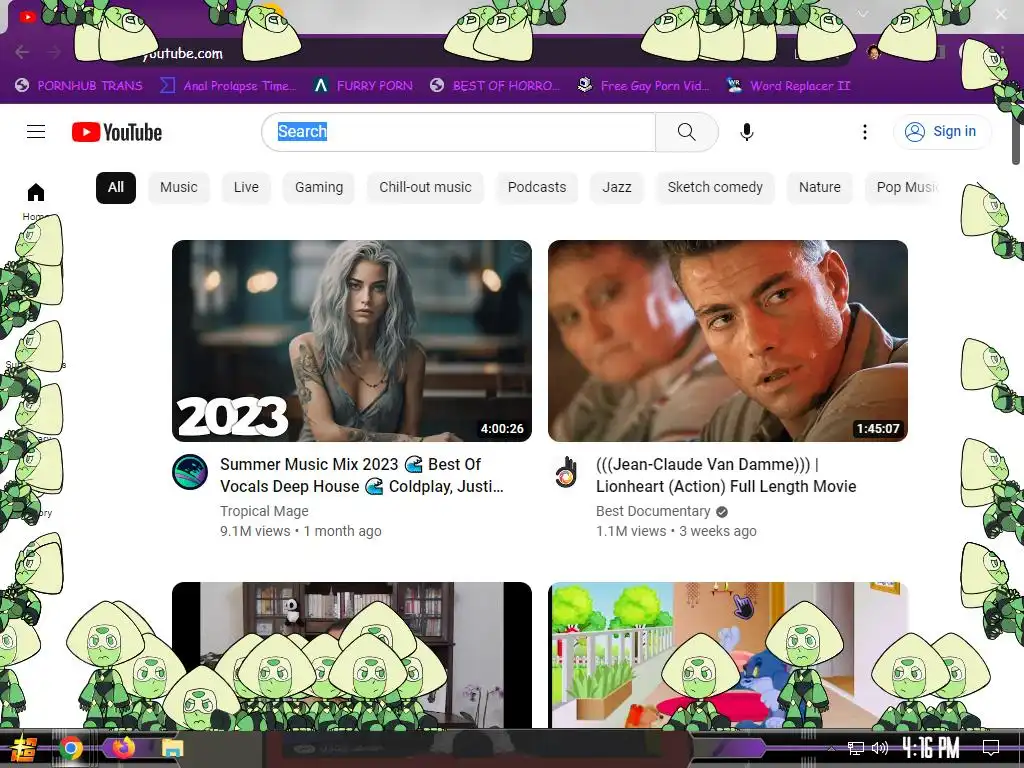Start voice search with the microphone icon
1024x768 pixels.
click(746, 132)
